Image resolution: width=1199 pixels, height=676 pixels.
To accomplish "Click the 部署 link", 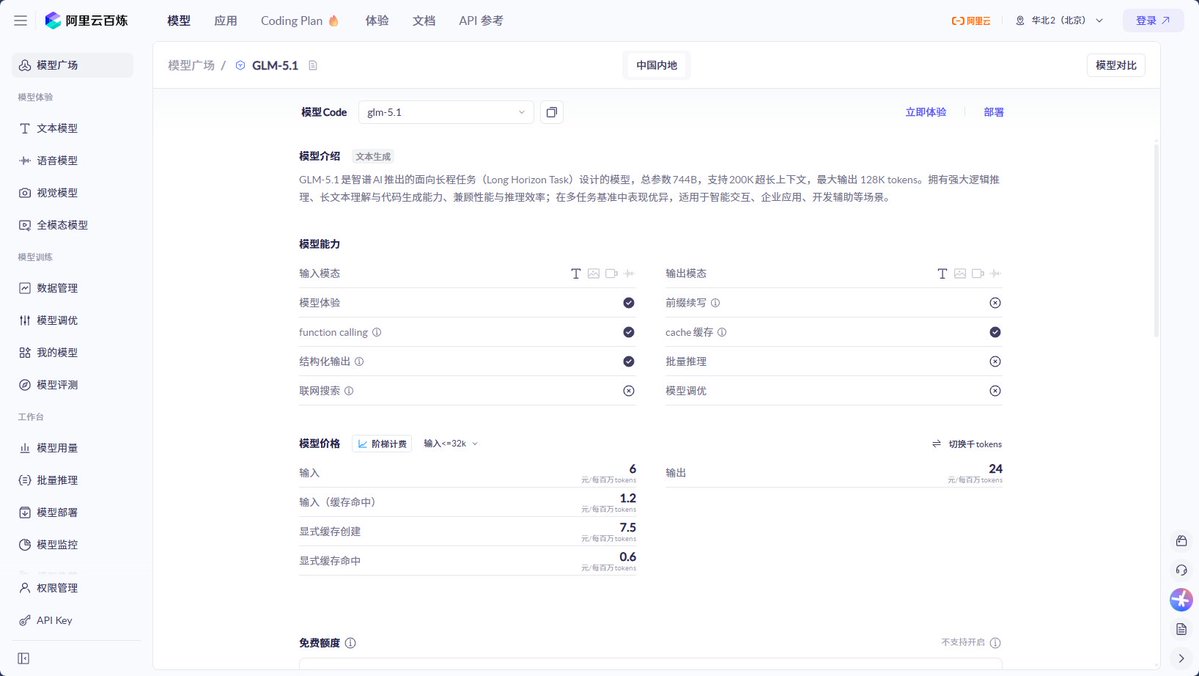I will point(993,112).
